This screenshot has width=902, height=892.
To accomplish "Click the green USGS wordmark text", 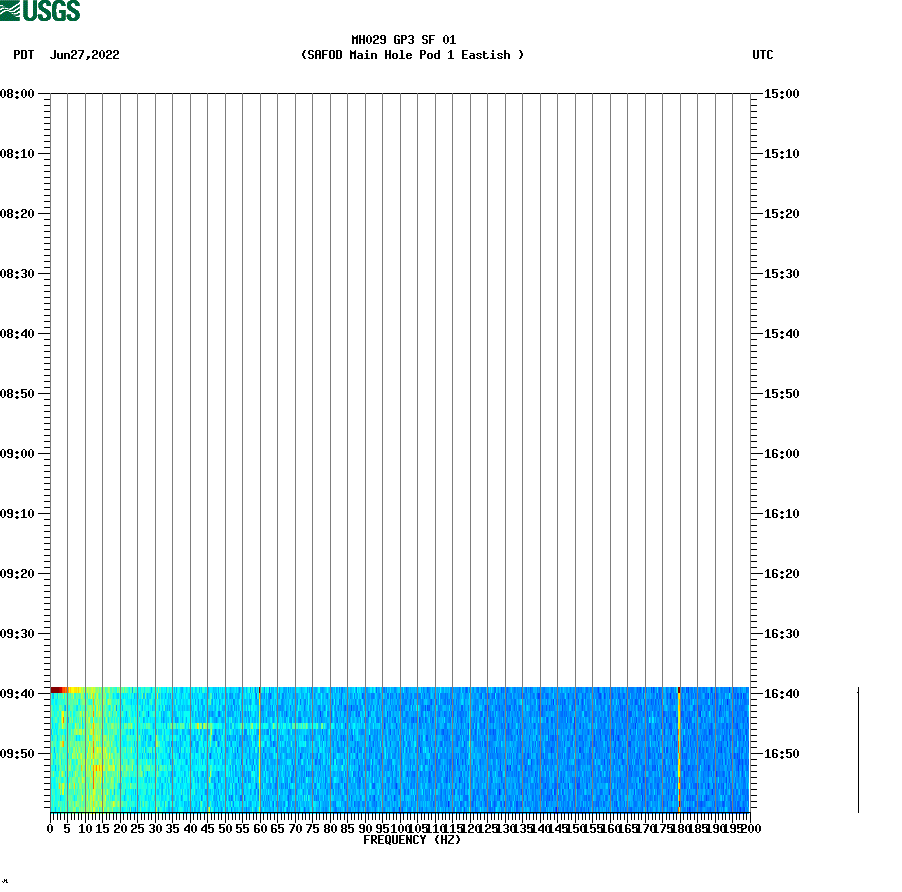I will pyautogui.click(x=50, y=10).
